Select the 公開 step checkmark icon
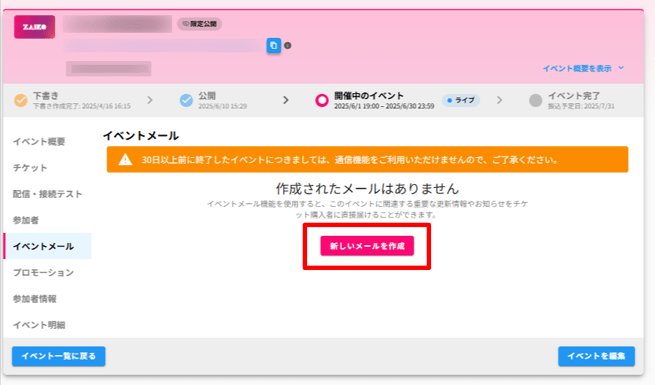This screenshot has width=655, height=385. click(186, 100)
